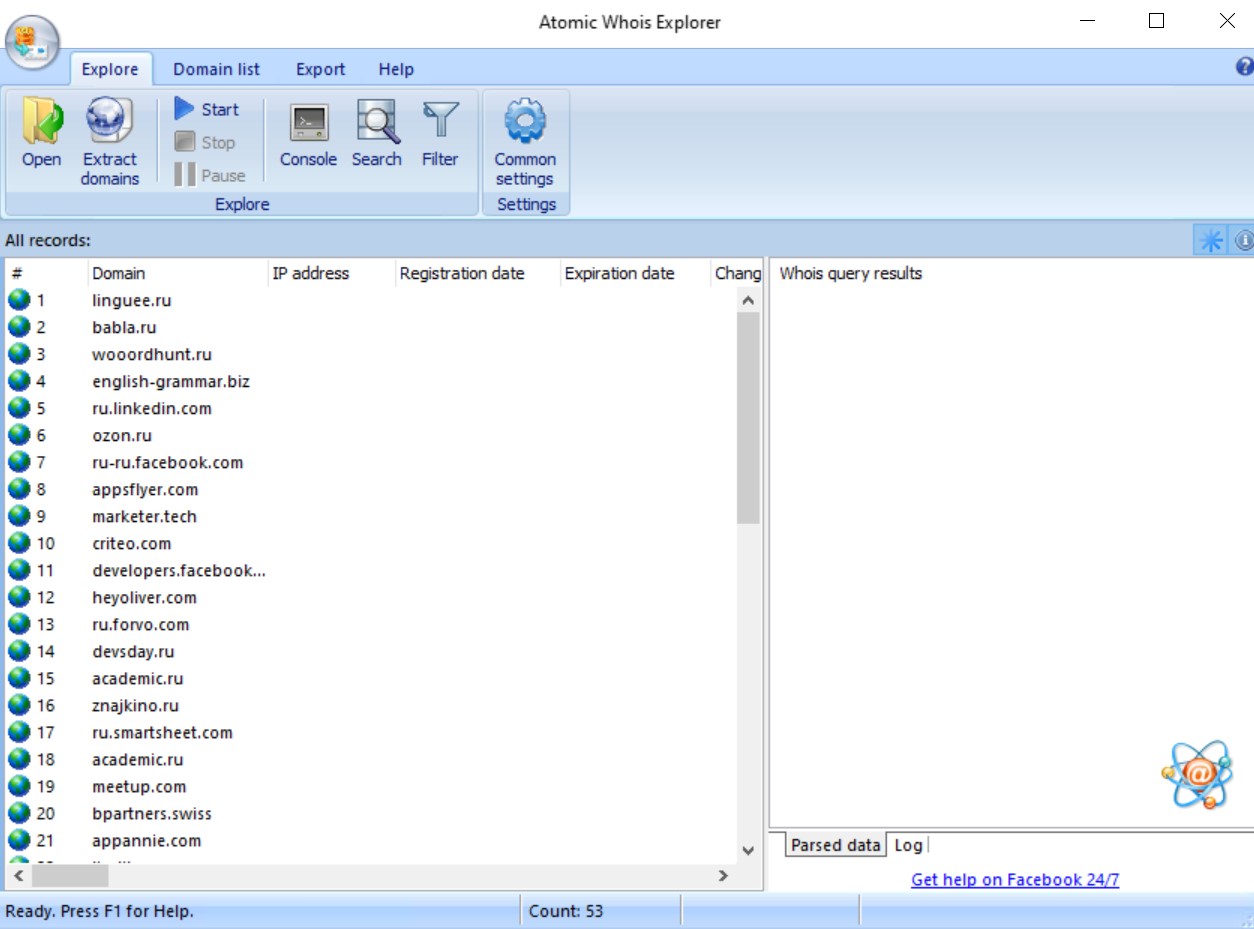Open the Export menu
The image size is (1254, 929).
pyautogui.click(x=320, y=69)
